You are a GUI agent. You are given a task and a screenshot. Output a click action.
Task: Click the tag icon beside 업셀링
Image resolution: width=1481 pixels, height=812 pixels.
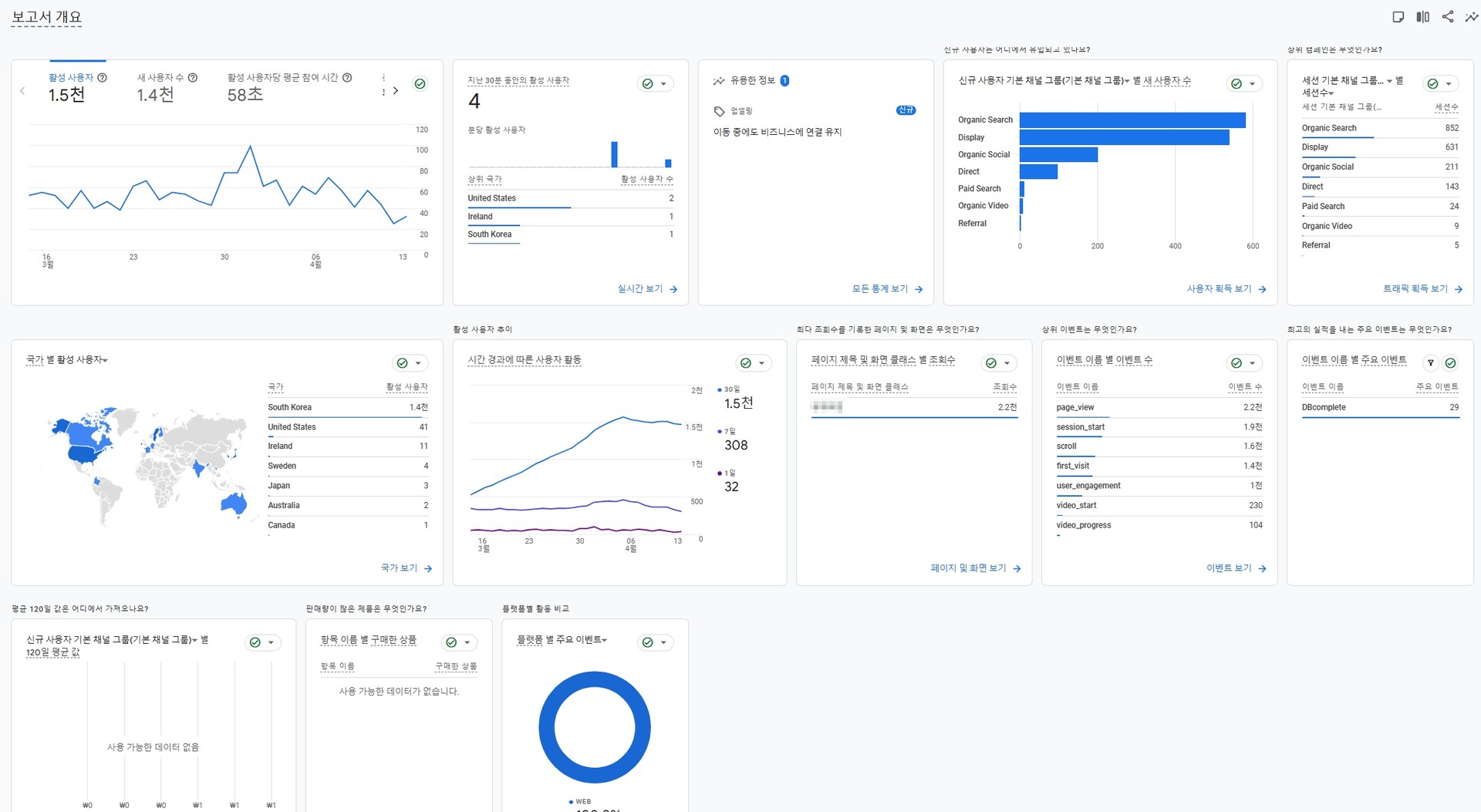pyautogui.click(x=719, y=111)
